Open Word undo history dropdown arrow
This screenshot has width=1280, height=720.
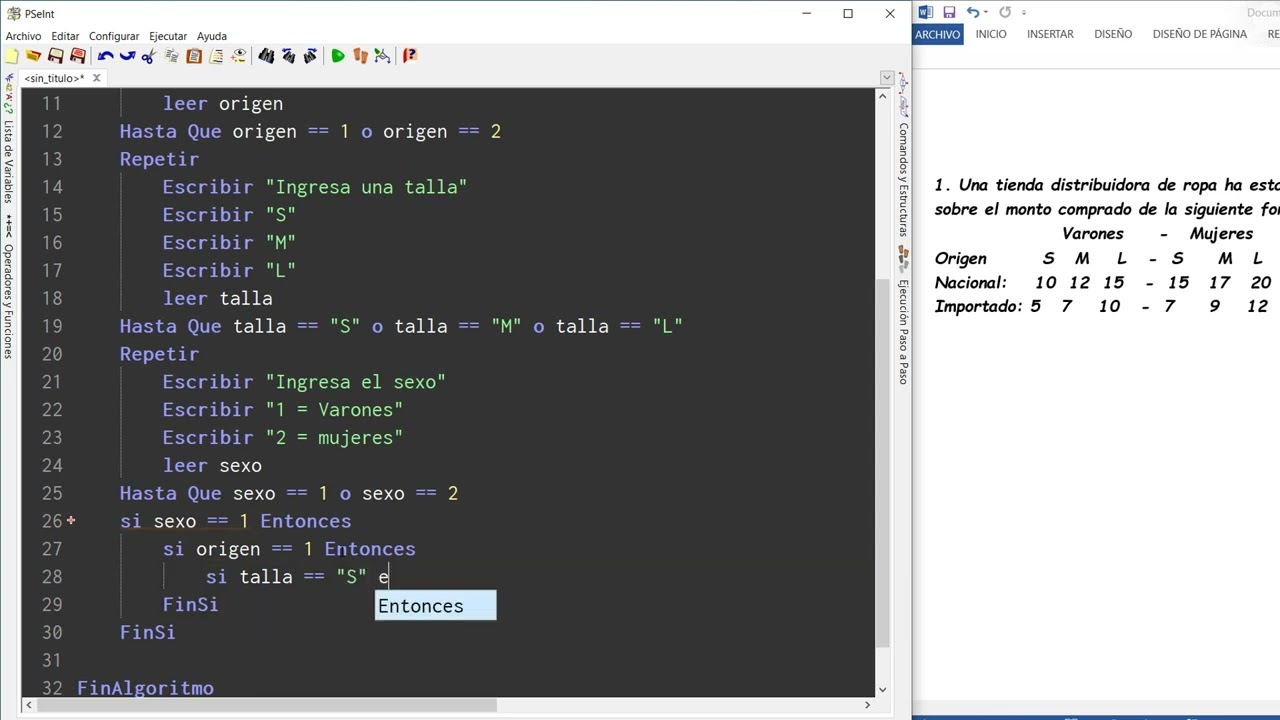pyautogui.click(x=986, y=12)
